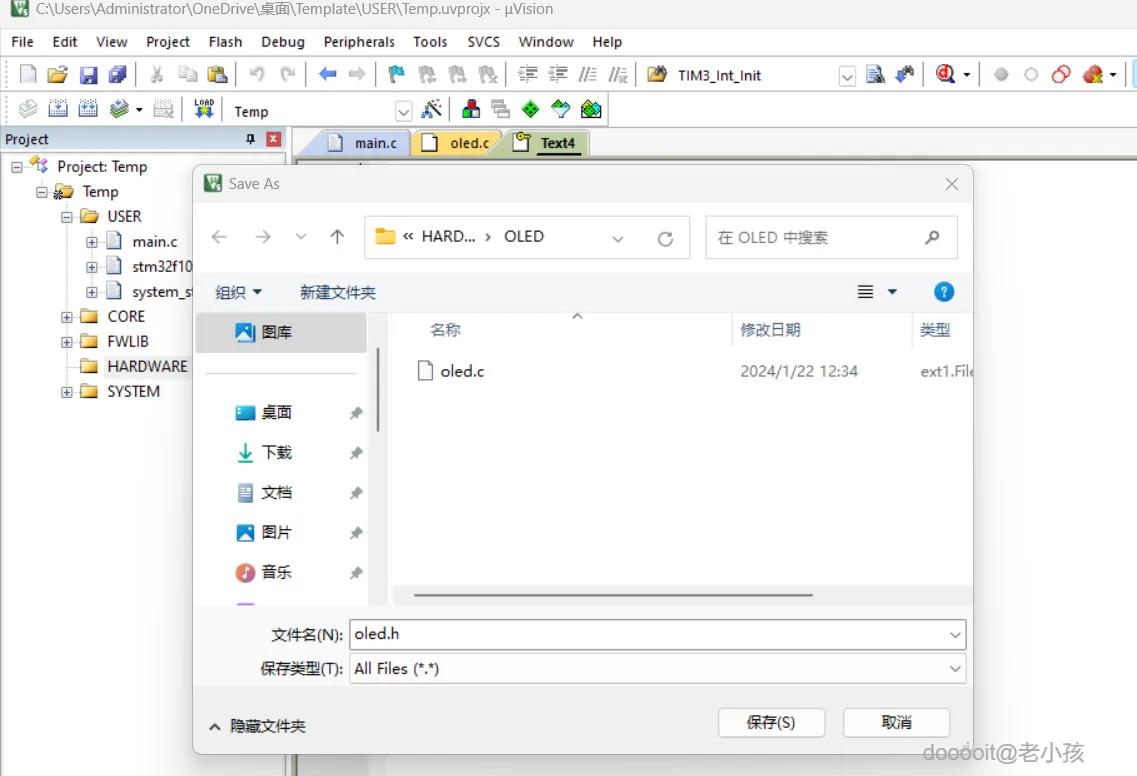
Task: Expand the CORE folder node
Action: click(x=67, y=317)
